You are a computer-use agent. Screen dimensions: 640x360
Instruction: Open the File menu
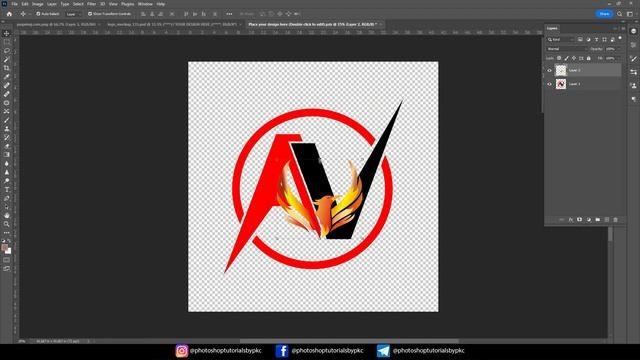(15, 4)
